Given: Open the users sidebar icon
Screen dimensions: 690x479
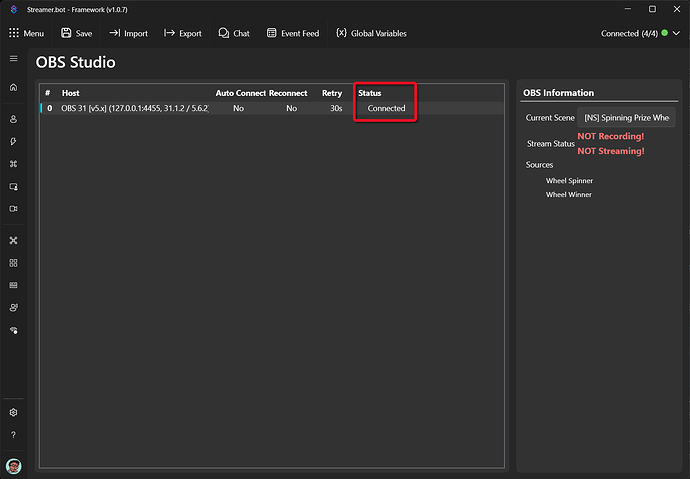Looking at the screenshot, I should pyautogui.click(x=14, y=308).
